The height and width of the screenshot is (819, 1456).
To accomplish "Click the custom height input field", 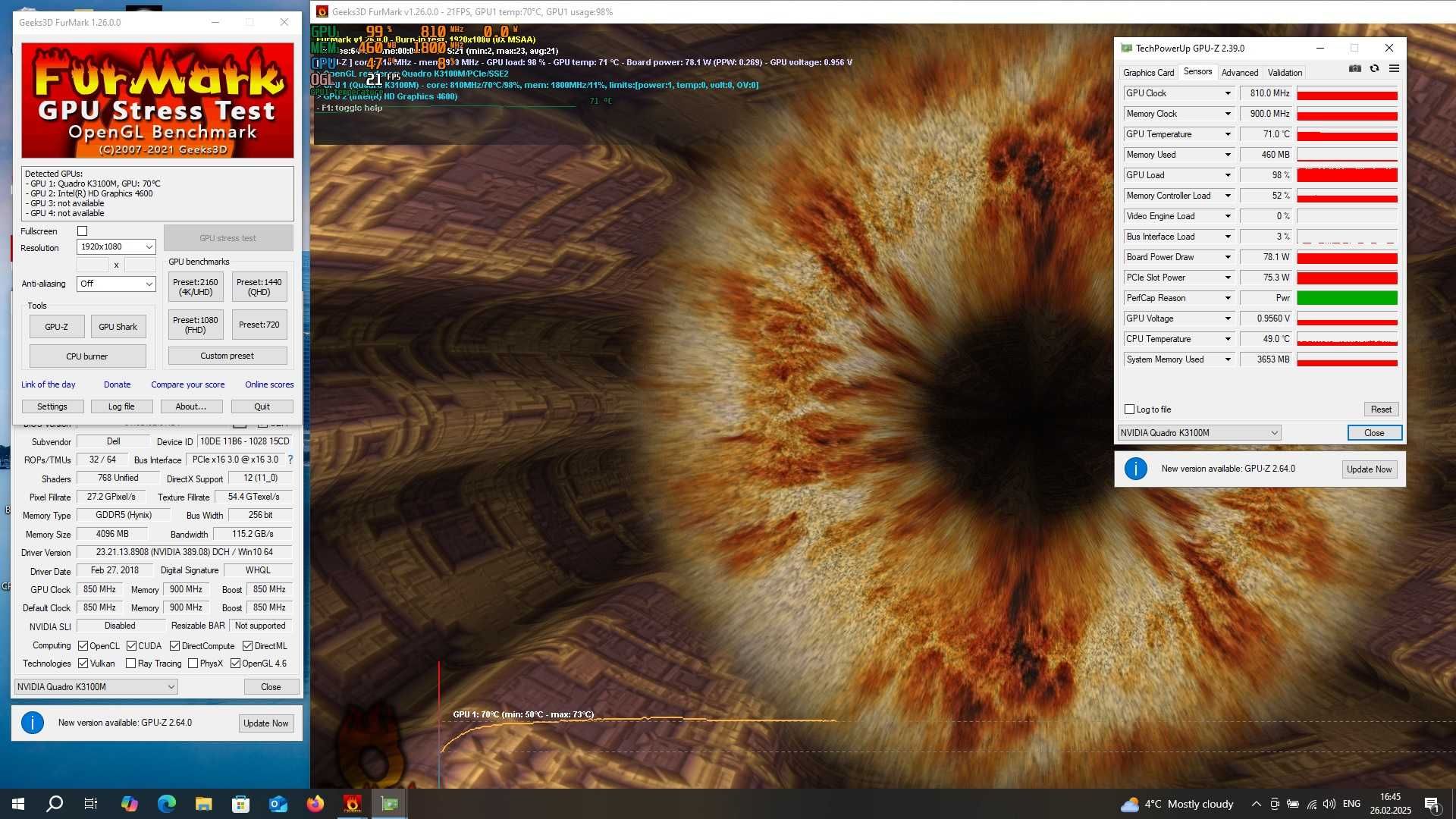I will [140, 265].
